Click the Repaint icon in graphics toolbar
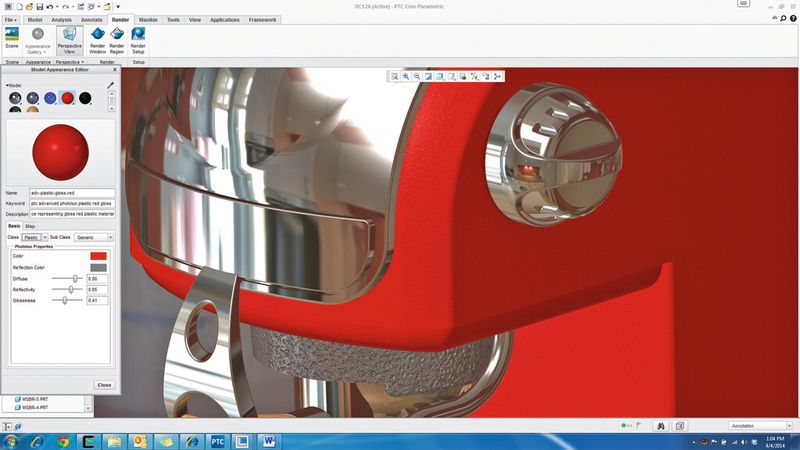Image resolution: width=800 pixels, height=450 pixels. [x=429, y=77]
